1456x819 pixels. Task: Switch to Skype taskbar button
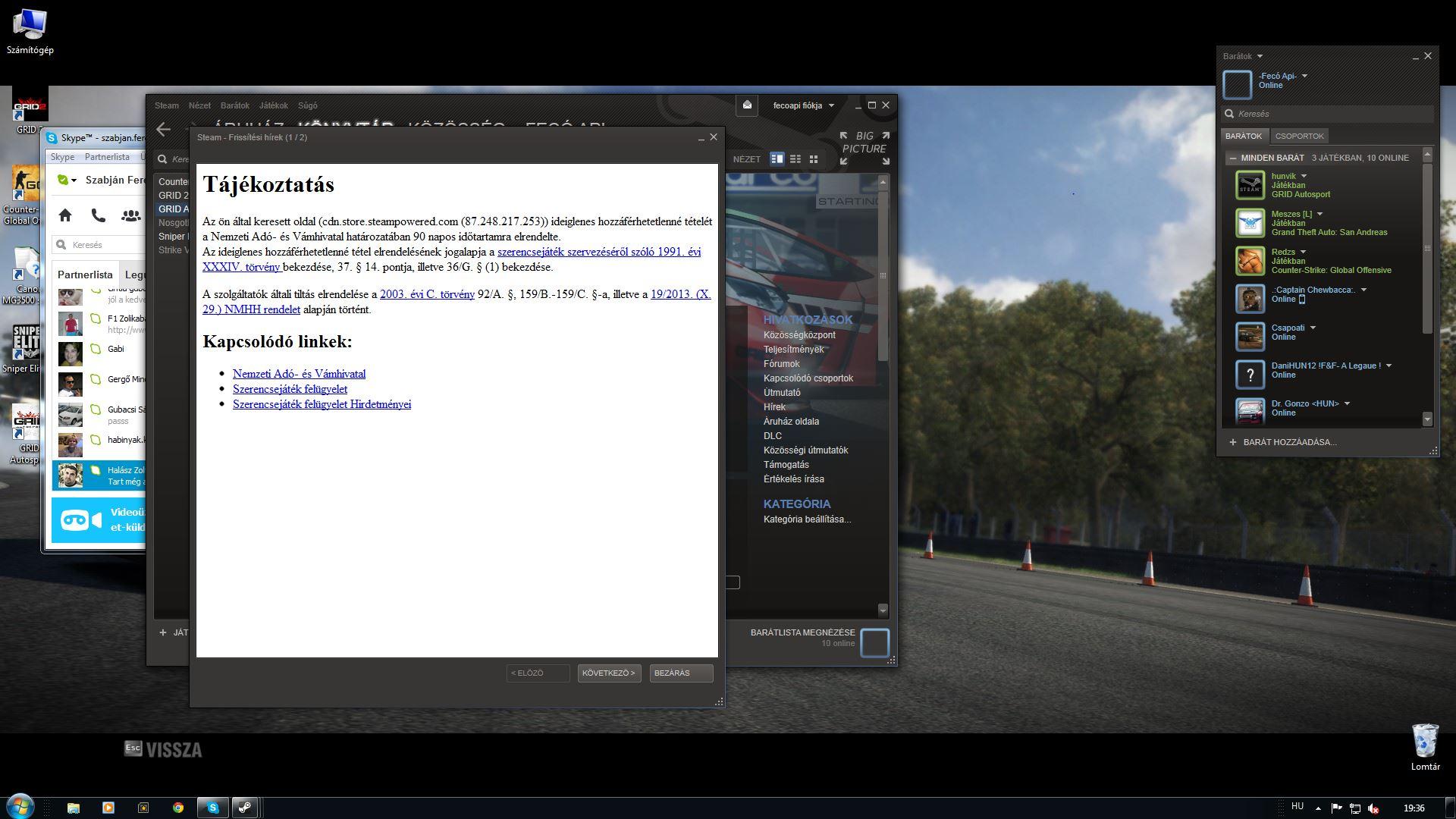point(213,808)
